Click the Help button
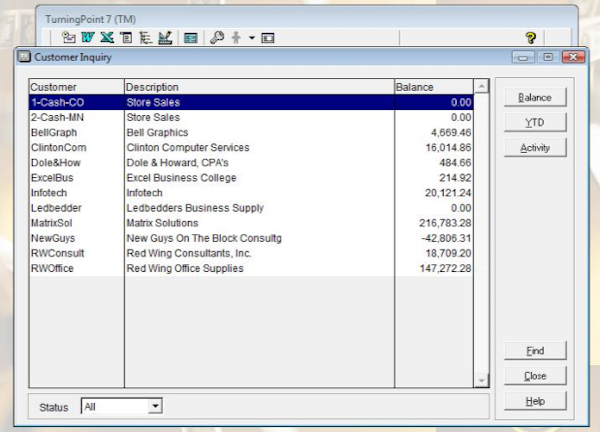 (x=535, y=401)
